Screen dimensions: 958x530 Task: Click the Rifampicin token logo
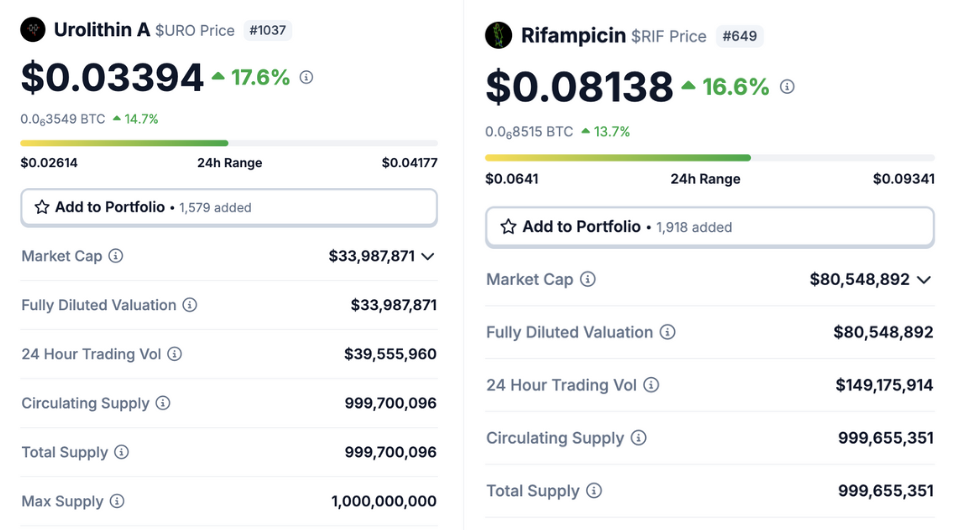(498, 36)
